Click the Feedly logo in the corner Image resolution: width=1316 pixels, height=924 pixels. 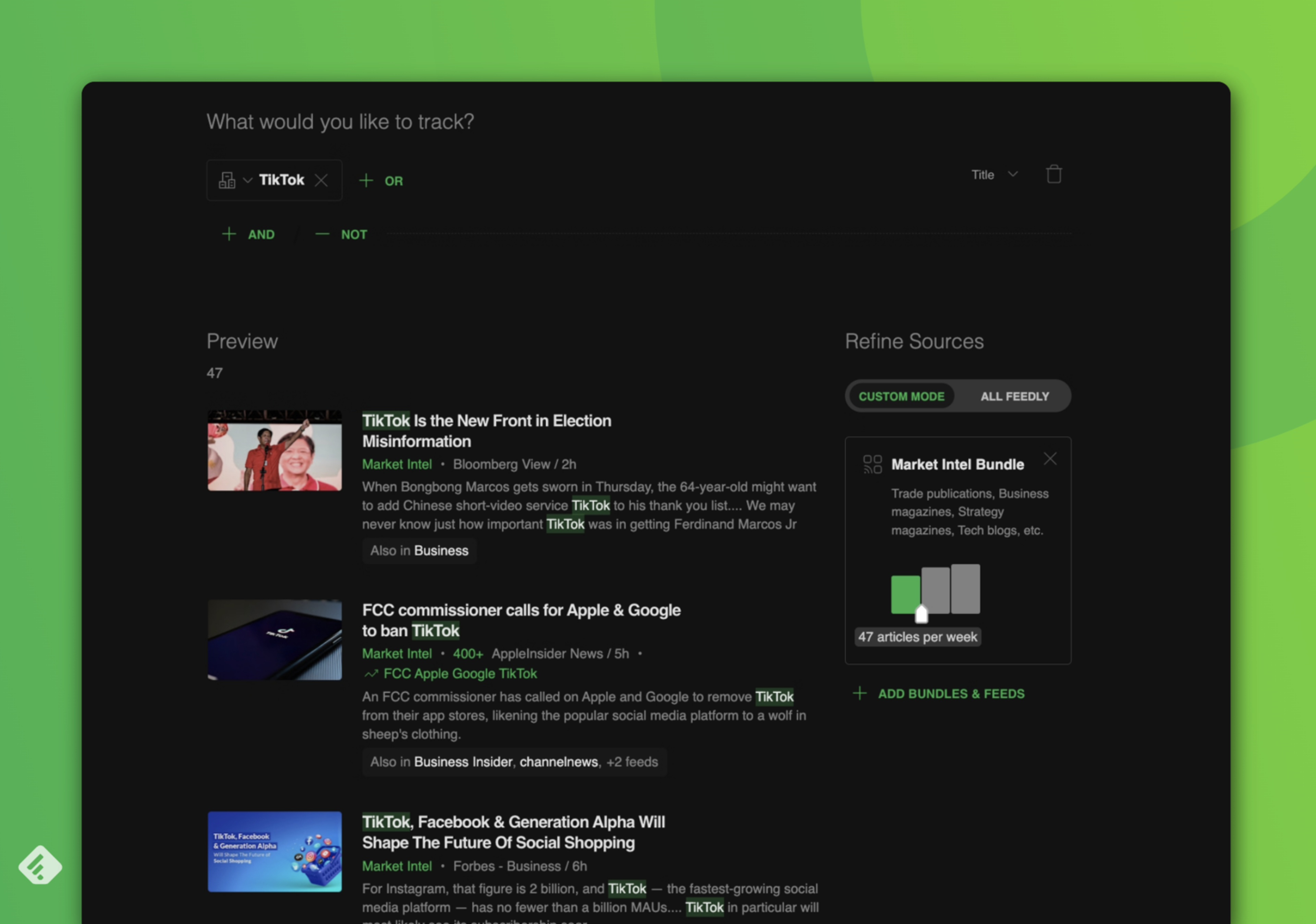39,865
